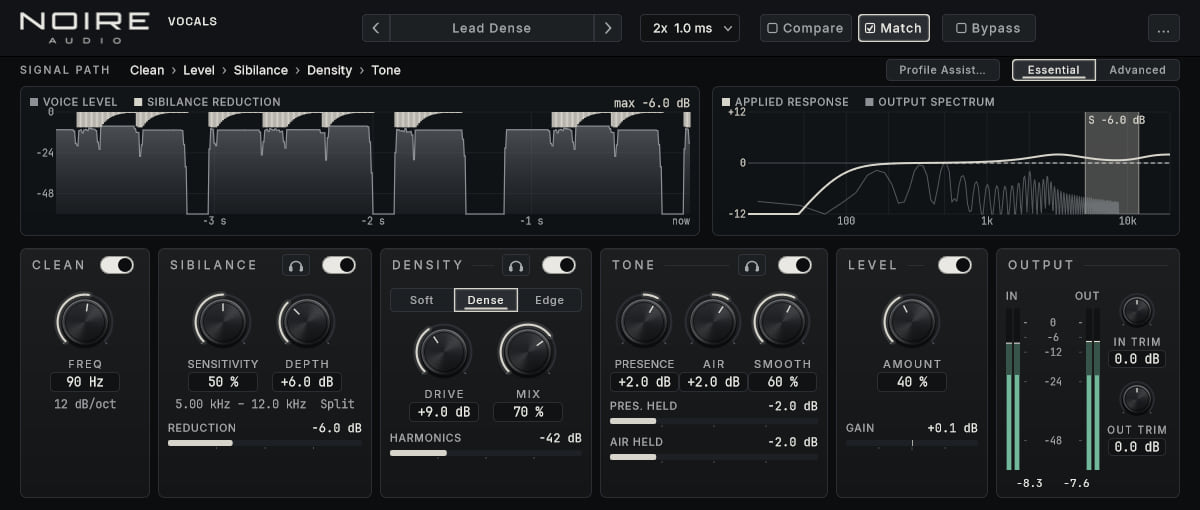This screenshot has height=510, width=1200.
Task: Click the +9.0 dB drive value field
Action: tap(443, 412)
